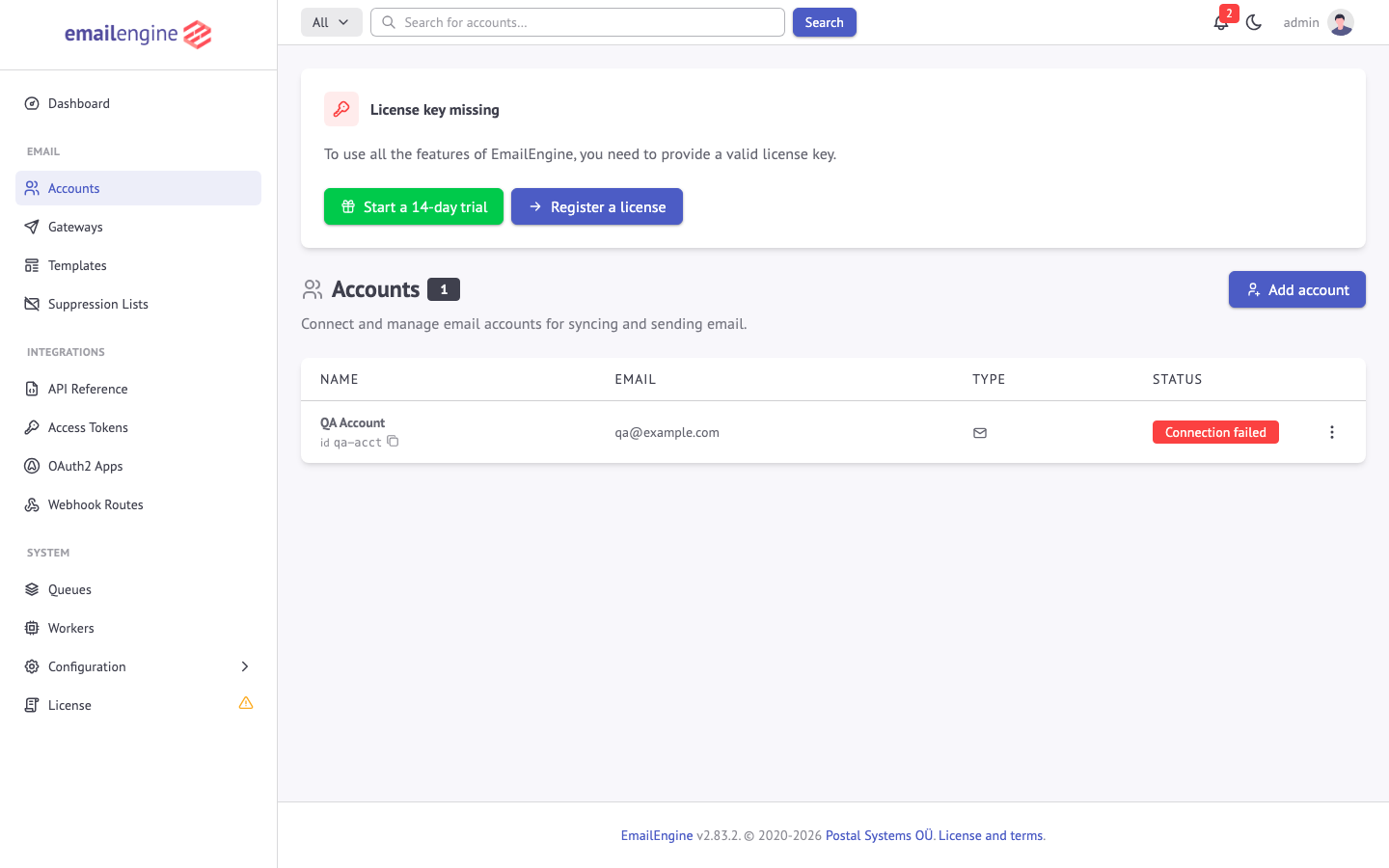Viewport: 1389px width, 868px height.
Task: Open EmailEngine footer link
Action: coord(657,835)
